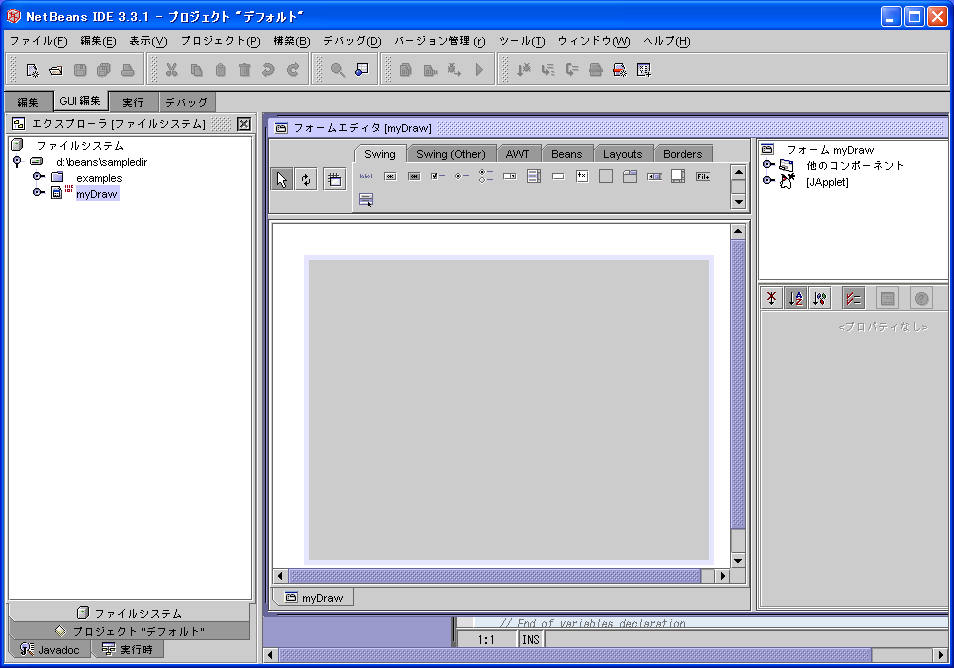Toggle sort properties by name (A-Z)

pos(795,298)
